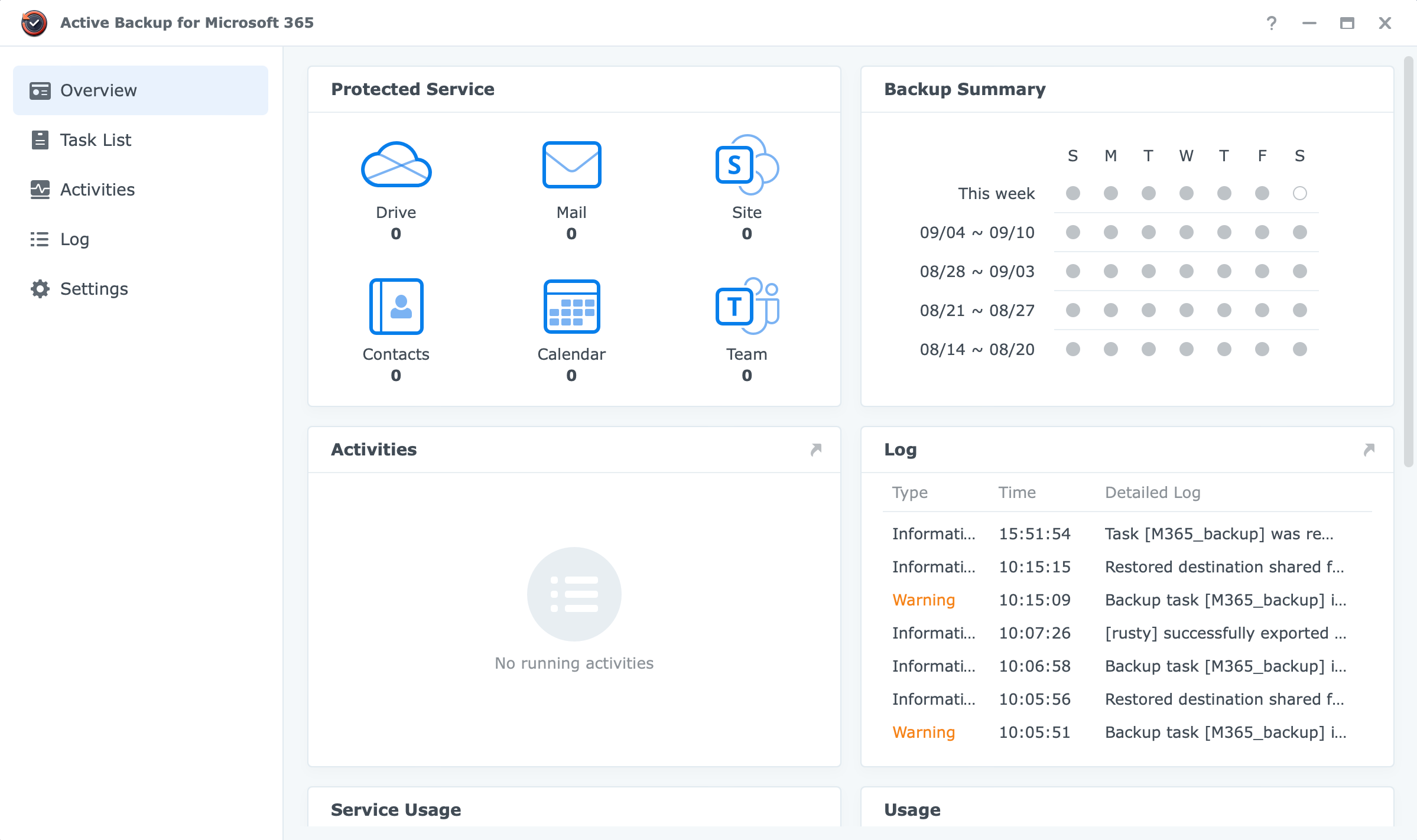Click '08/14 ~ 08/20' week label
The width and height of the screenshot is (1417, 840).
[977, 350]
